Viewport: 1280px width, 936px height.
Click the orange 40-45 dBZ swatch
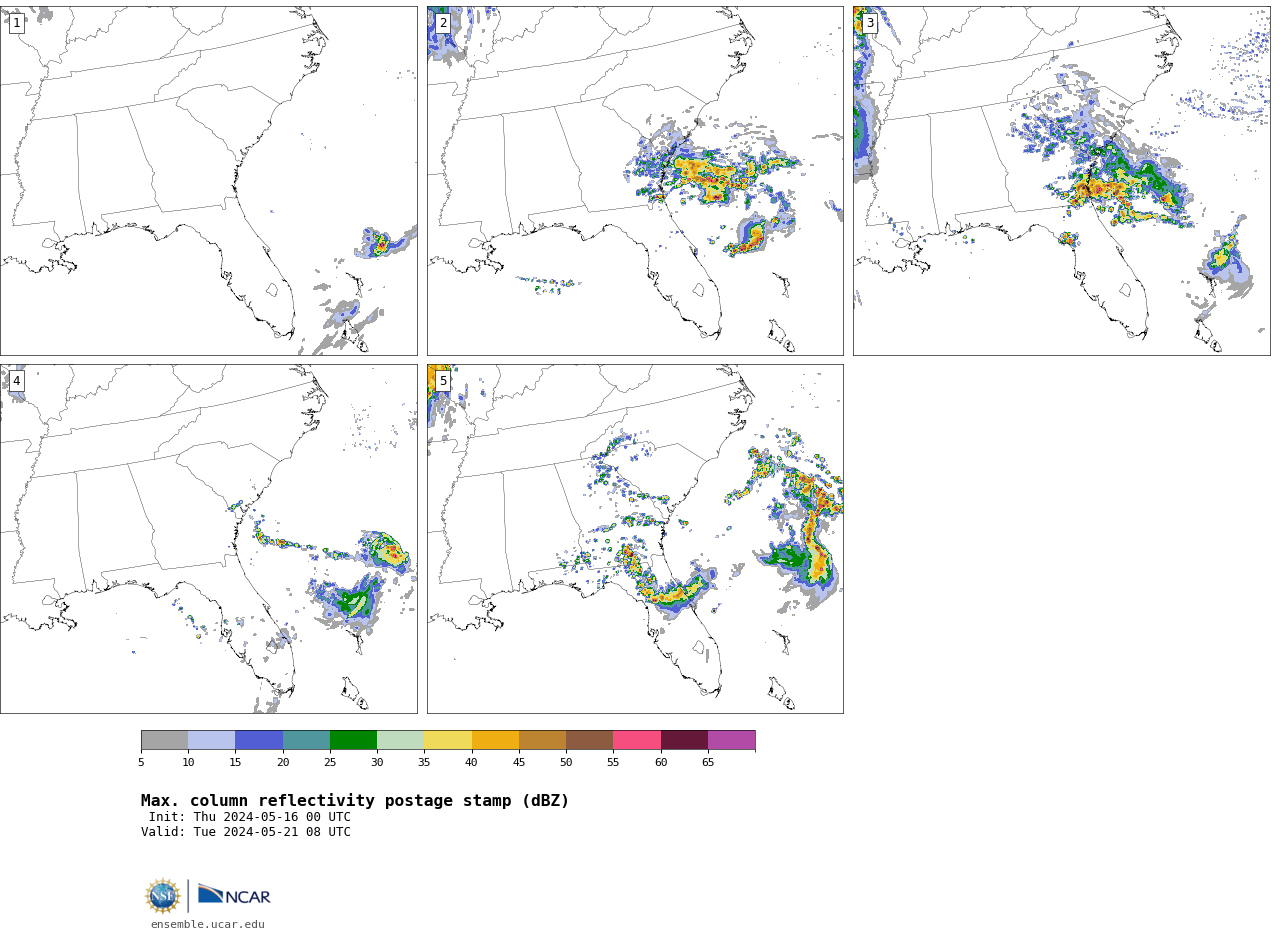(x=495, y=740)
